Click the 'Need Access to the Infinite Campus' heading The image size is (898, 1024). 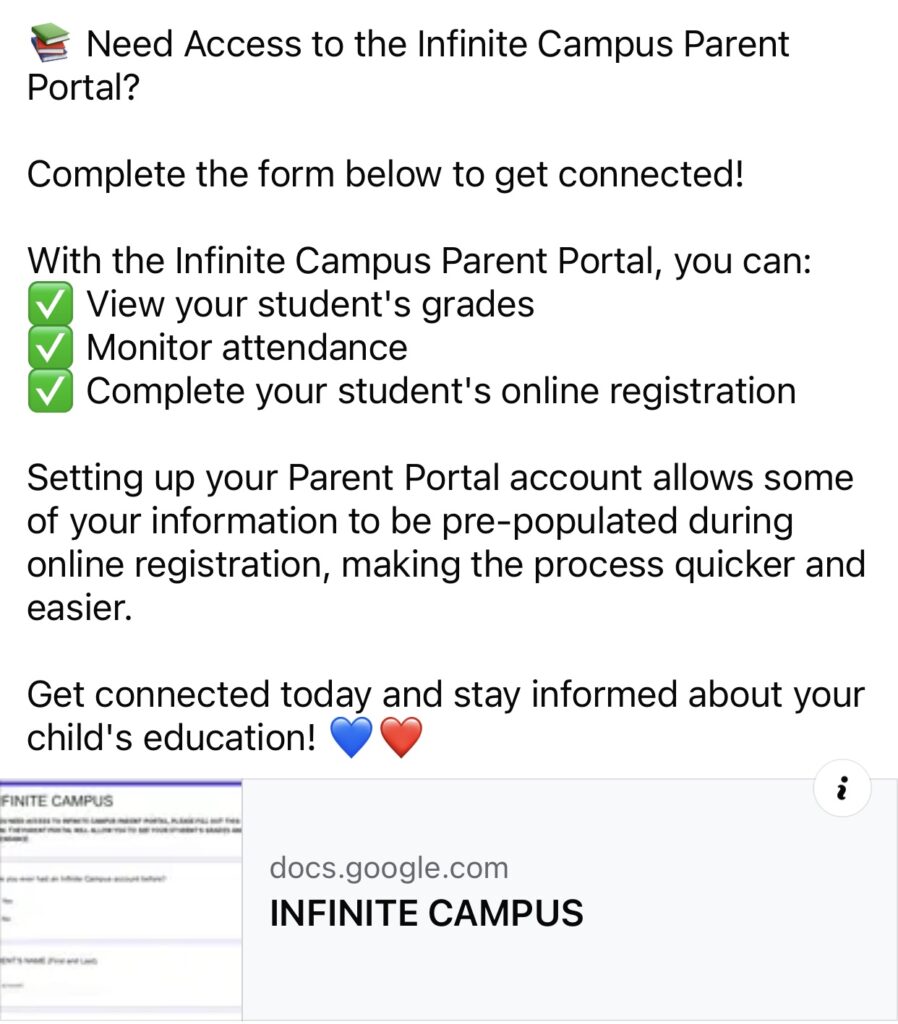pyautogui.click(x=408, y=65)
